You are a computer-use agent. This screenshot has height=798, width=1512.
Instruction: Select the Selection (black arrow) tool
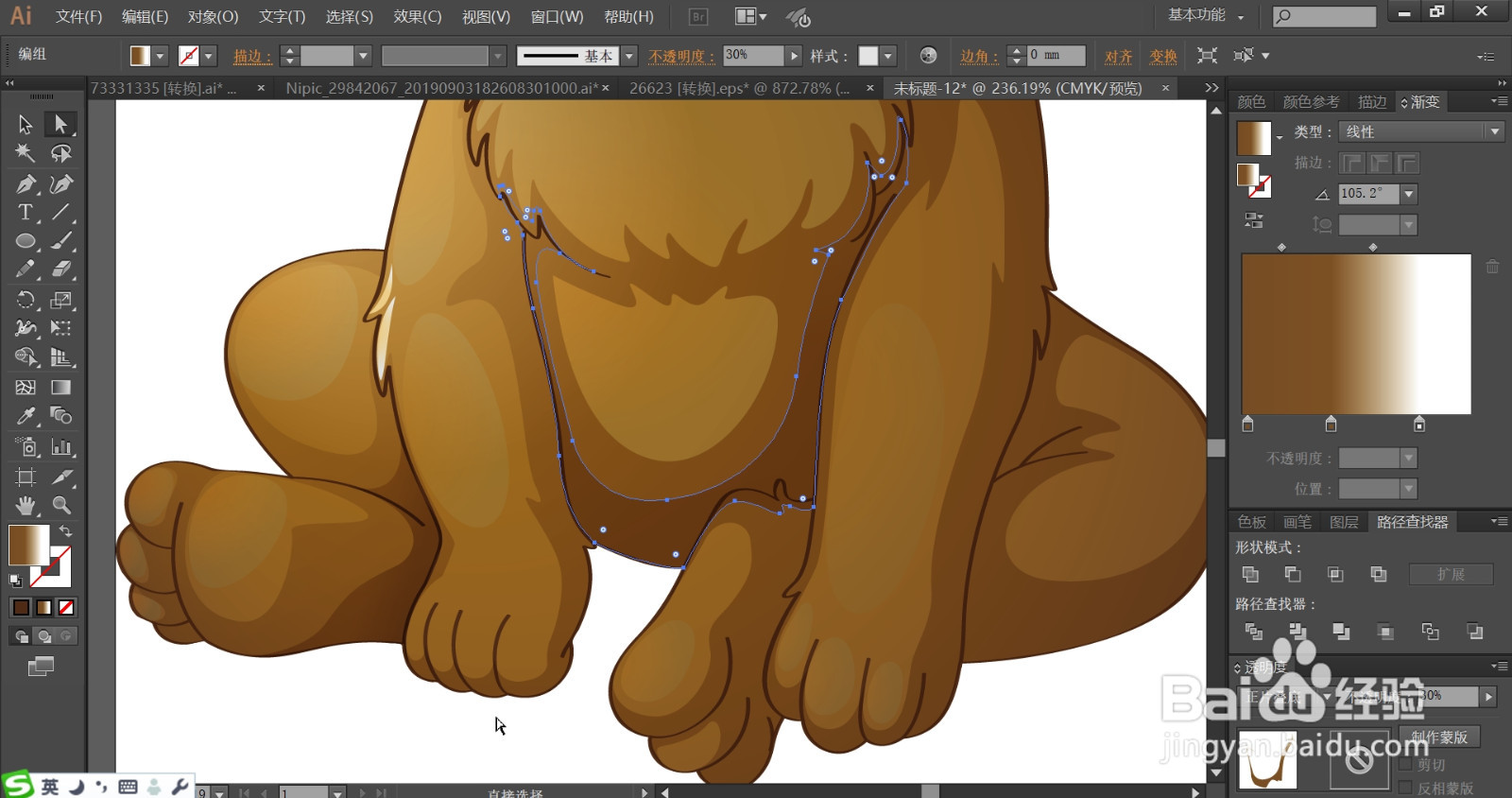click(x=26, y=124)
